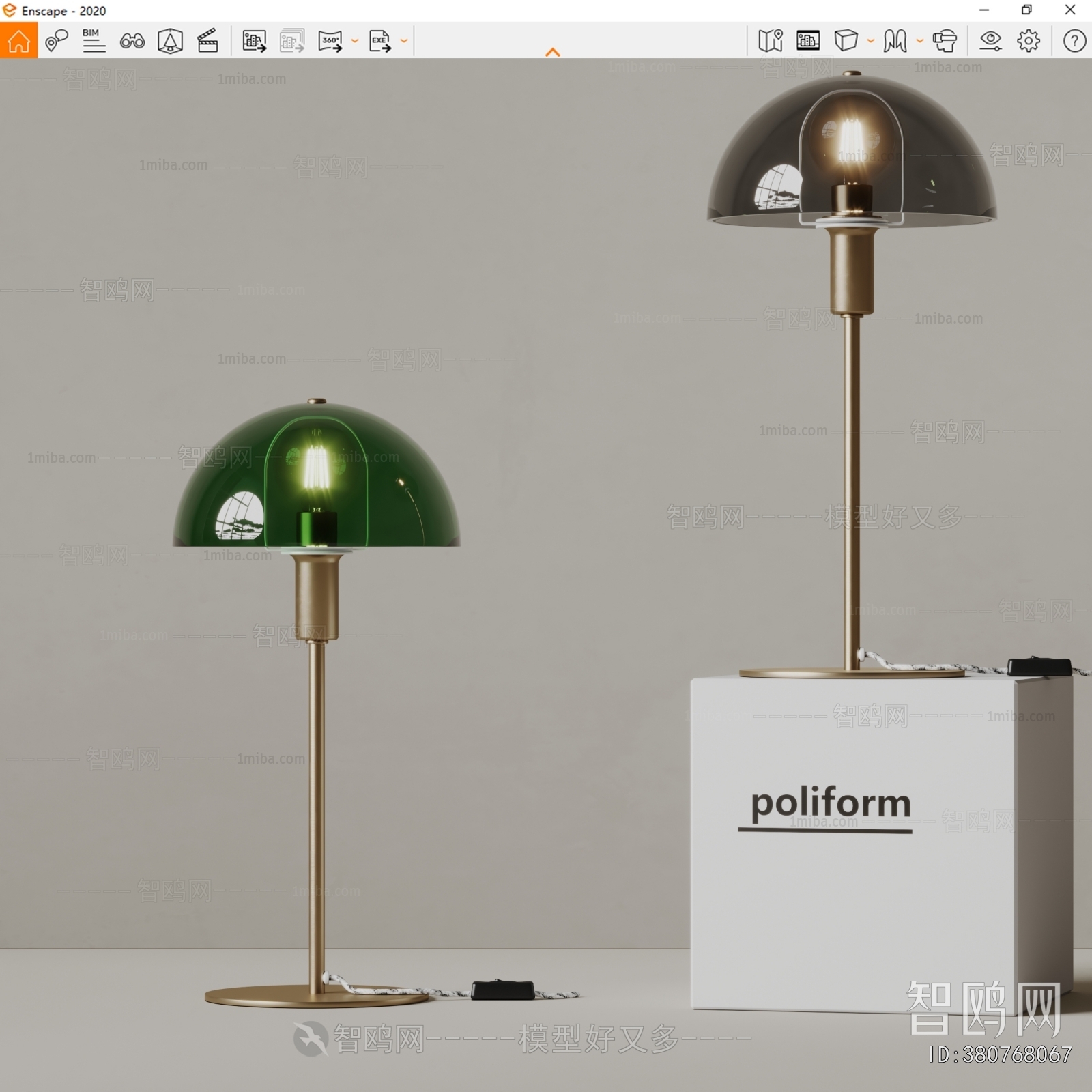Click the projection mode cube icon
Image resolution: width=1092 pixels, height=1092 pixels.
tap(846, 40)
